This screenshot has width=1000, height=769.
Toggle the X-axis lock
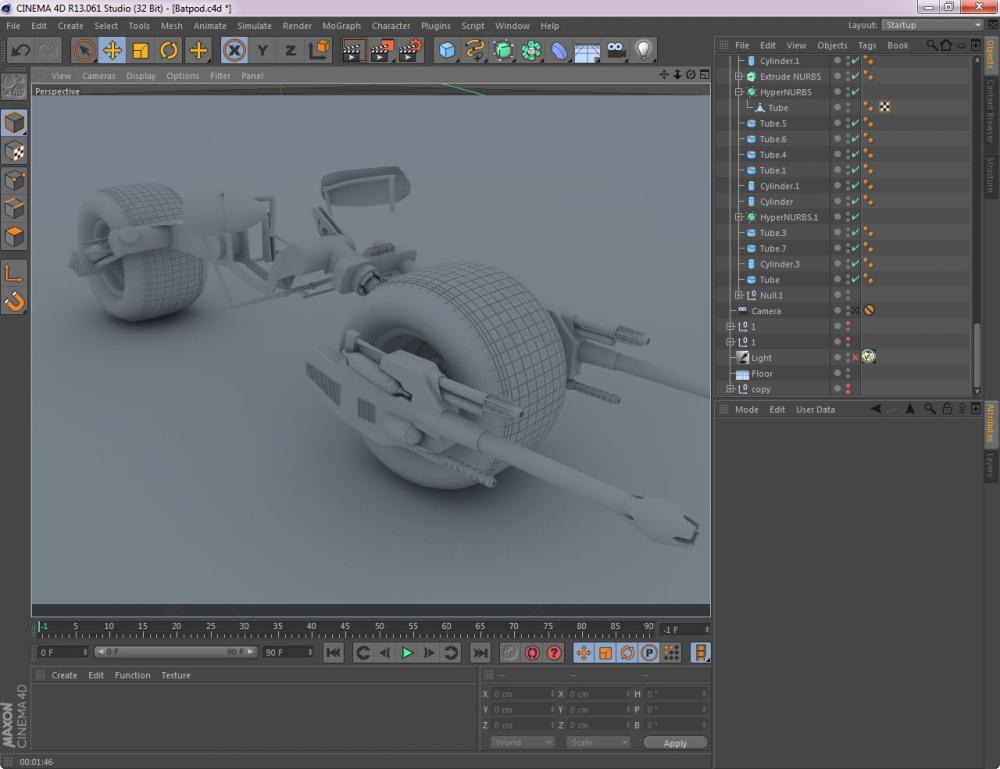click(234, 50)
